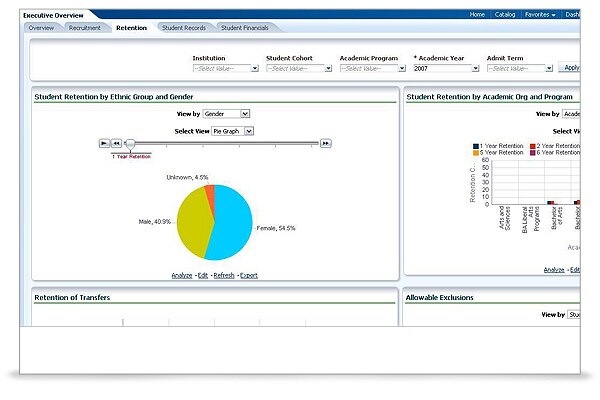
Task: Expand the Academic Program dropdown
Action: (373, 69)
